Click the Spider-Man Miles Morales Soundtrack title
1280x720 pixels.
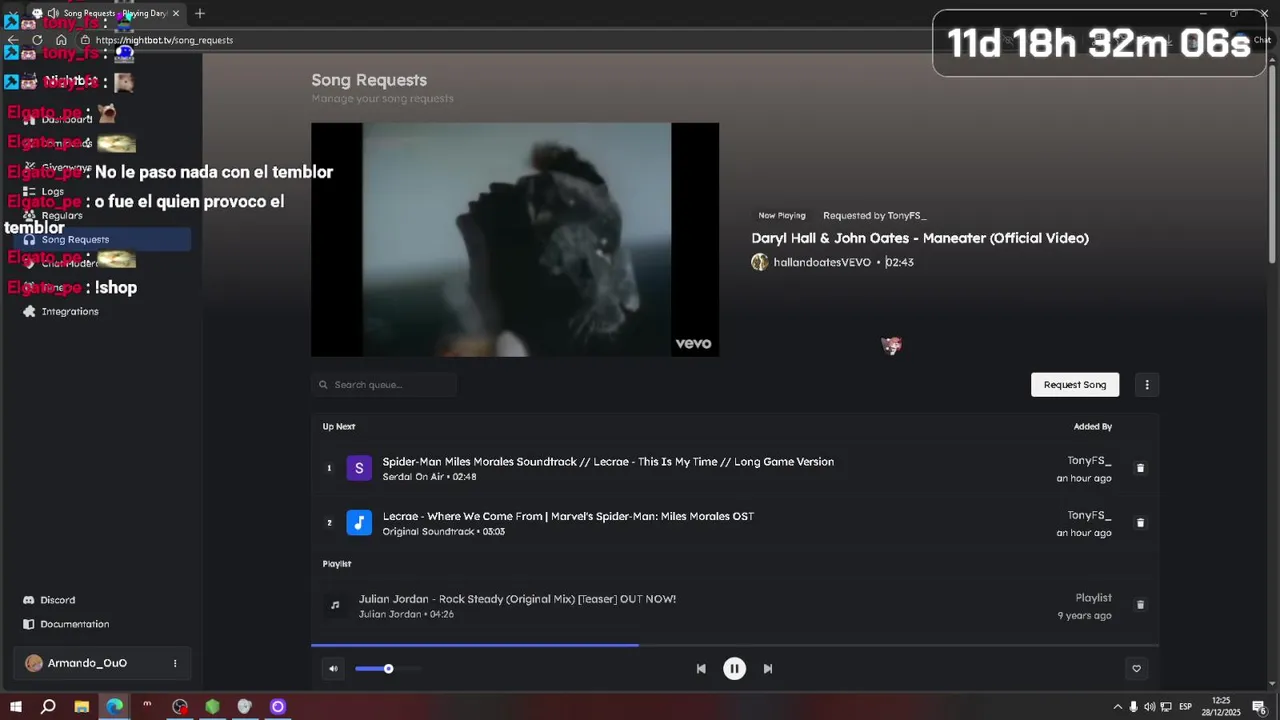tap(608, 461)
